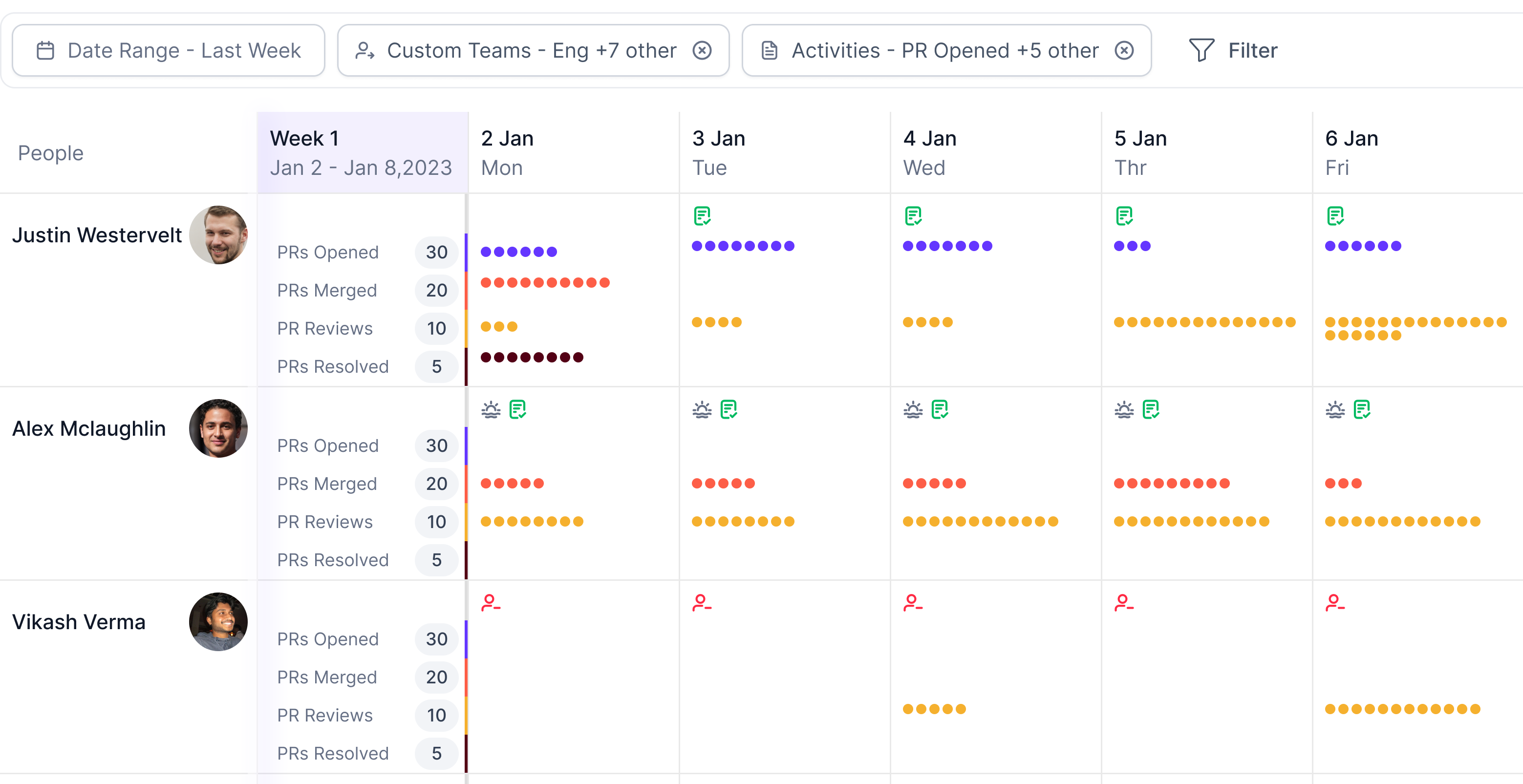1523x784 pixels.
Task: Select the Week 1 column header
Action: click(362, 152)
